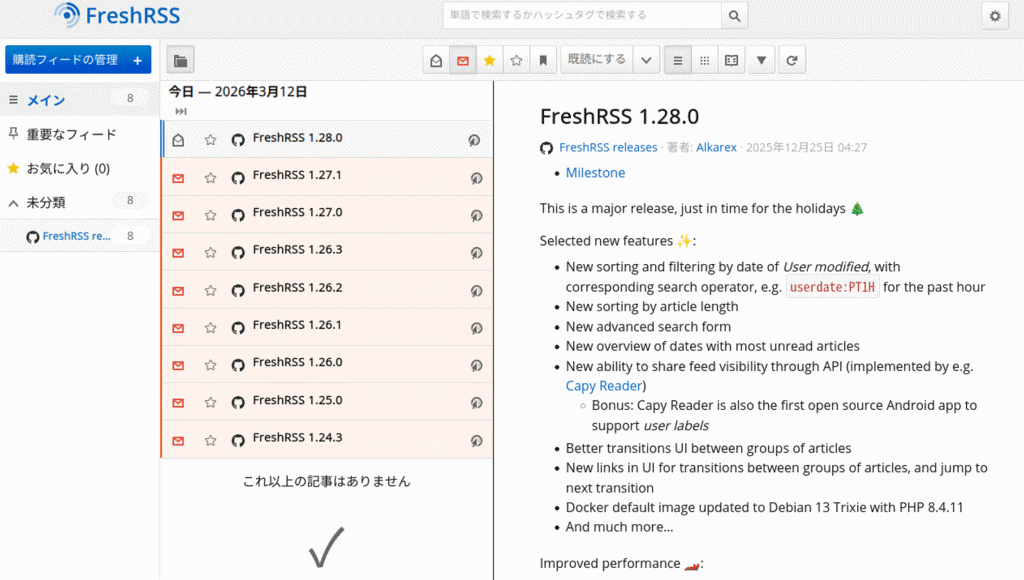Switch to the global grid view icon
Image resolution: width=1024 pixels, height=580 pixels.
(x=705, y=61)
